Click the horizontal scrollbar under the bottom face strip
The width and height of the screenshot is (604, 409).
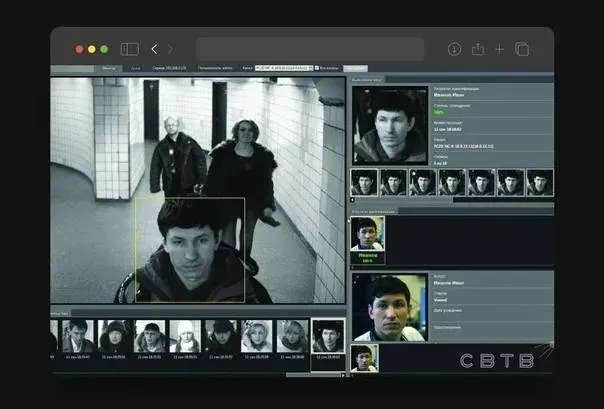click(313, 375)
